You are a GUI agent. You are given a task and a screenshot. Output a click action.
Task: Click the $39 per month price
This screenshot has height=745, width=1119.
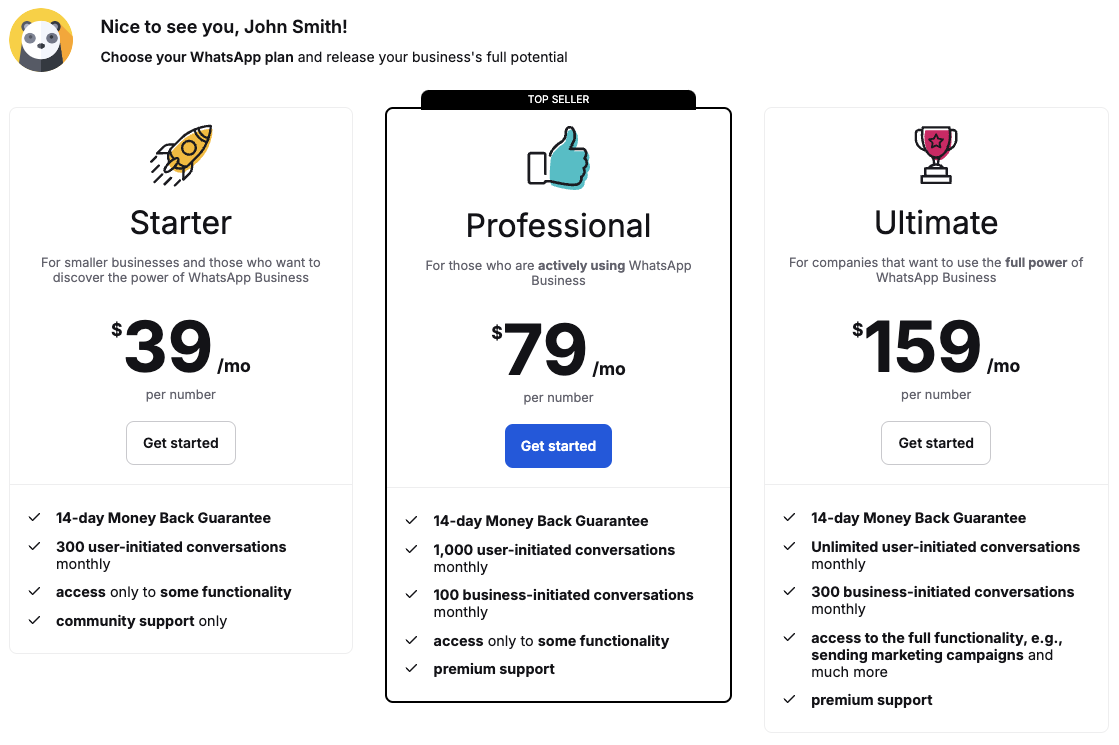click(181, 349)
